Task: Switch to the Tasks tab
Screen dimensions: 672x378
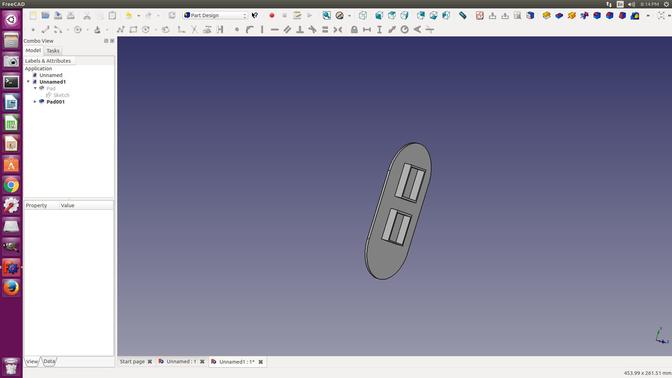Action: 53,51
